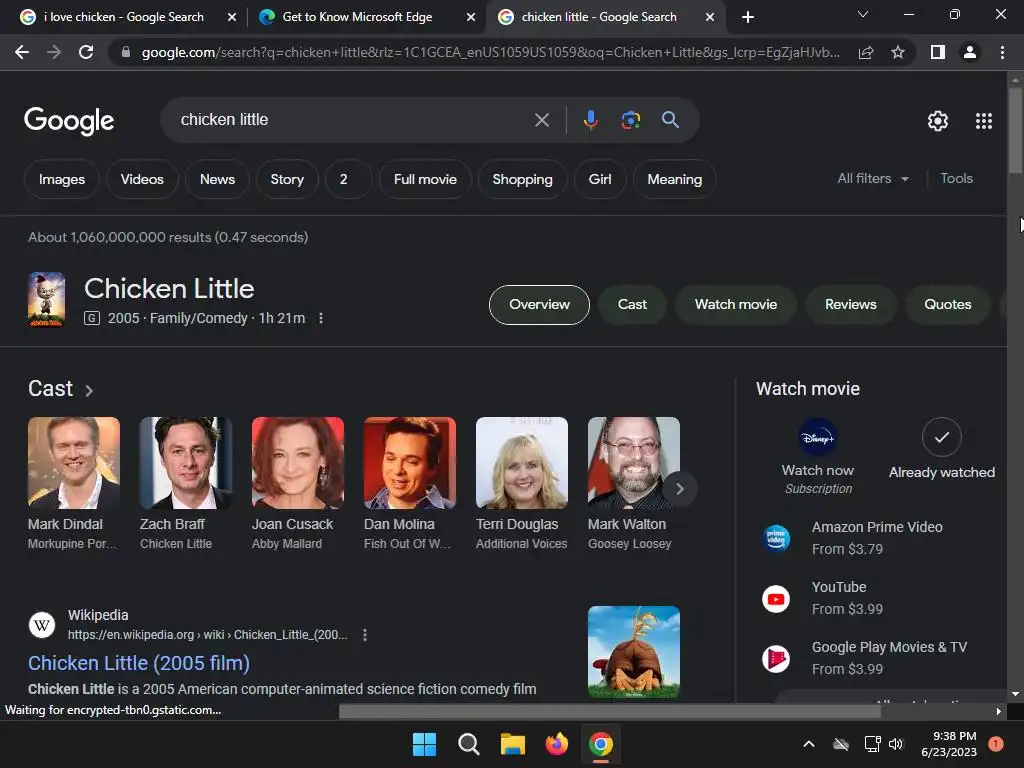Mark movie as Already watched
The width and height of the screenshot is (1024, 768).
point(942,437)
